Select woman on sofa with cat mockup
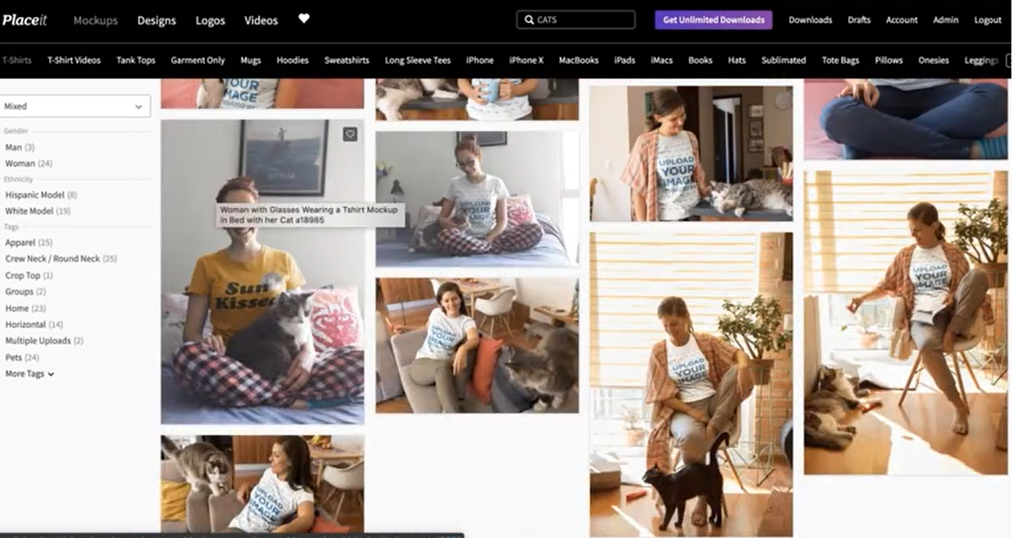 click(x=477, y=345)
